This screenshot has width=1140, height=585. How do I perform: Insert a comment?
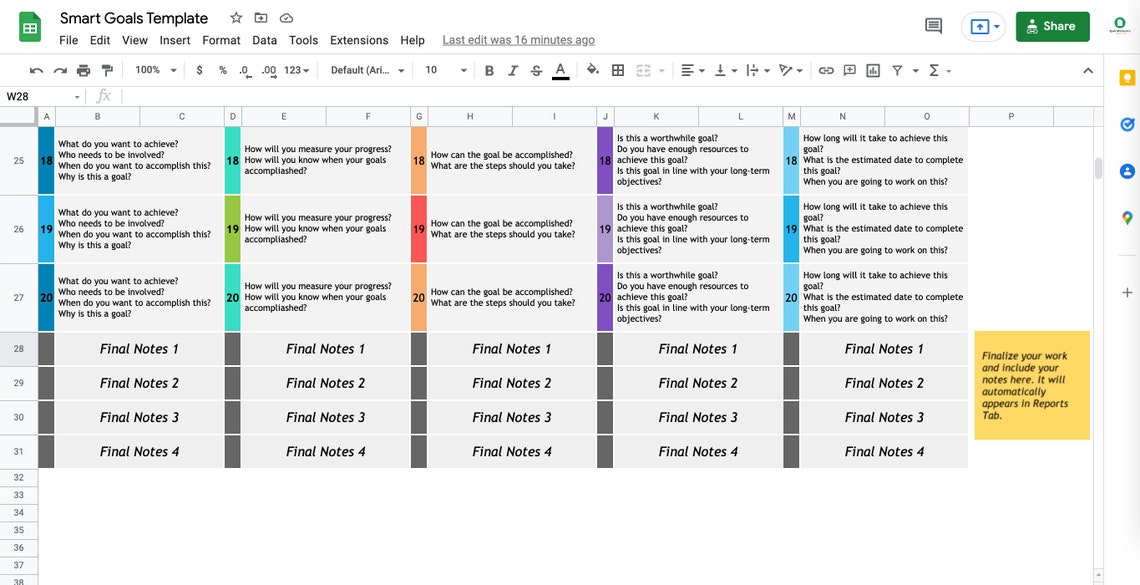point(849,70)
